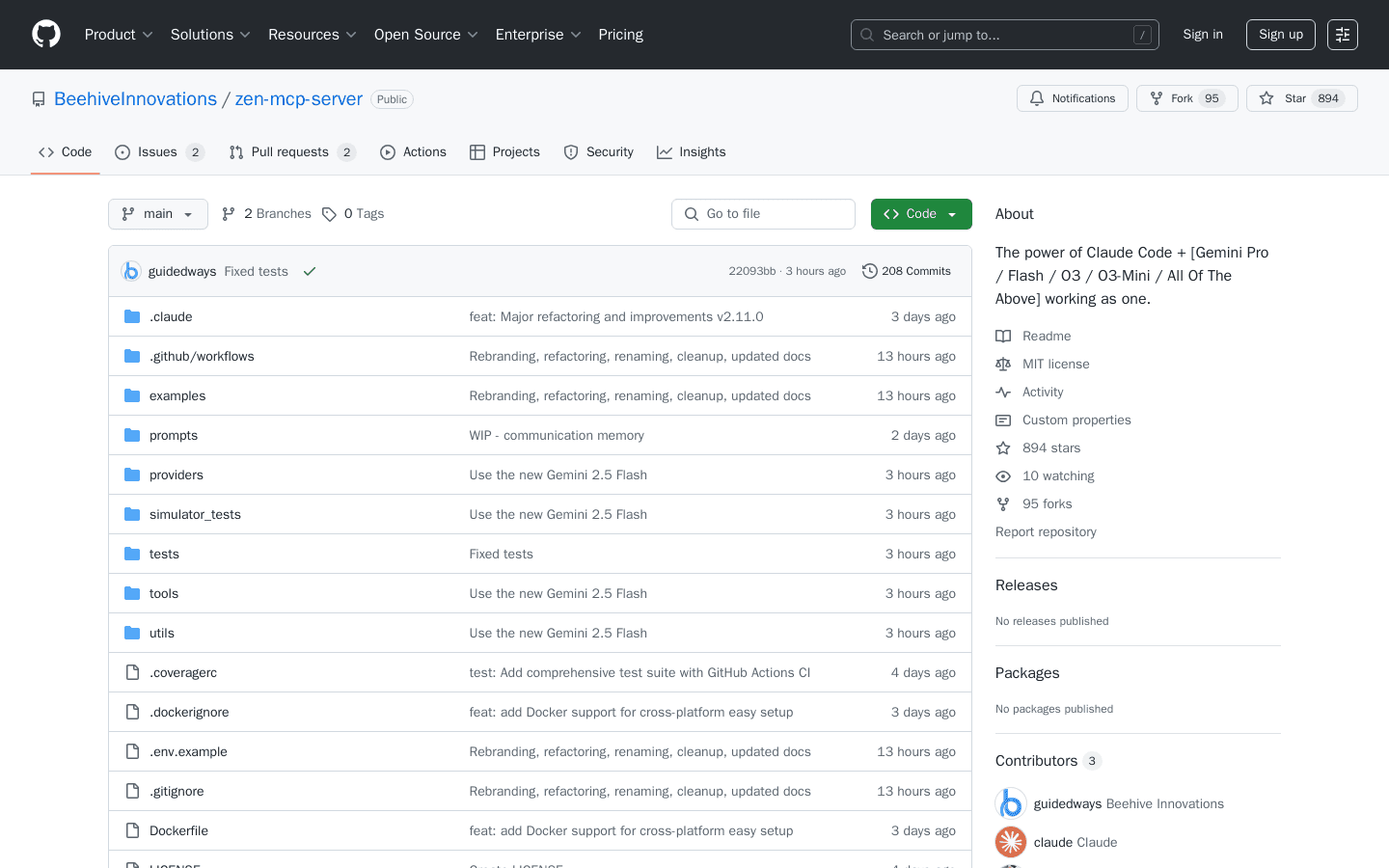Open the simulator_tests folder

pyautogui.click(x=195, y=515)
